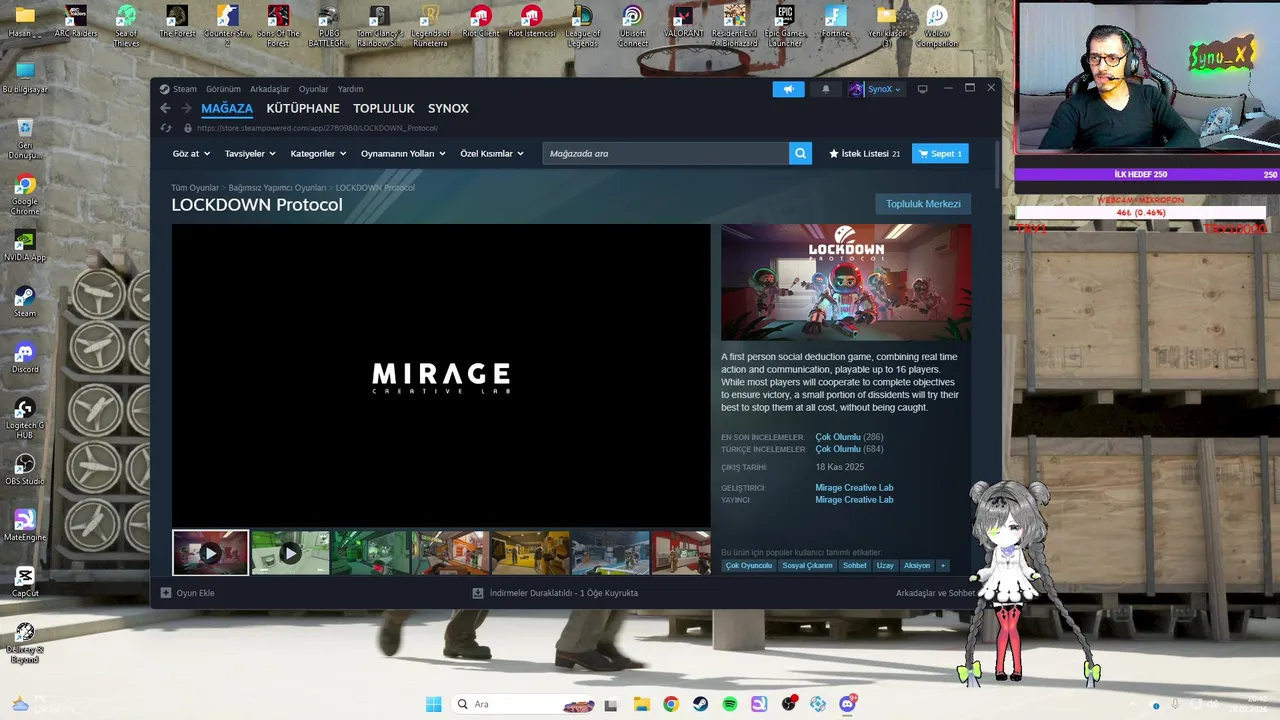
Task: Open ARC Raiders desktop shortcut
Action: tap(76, 22)
